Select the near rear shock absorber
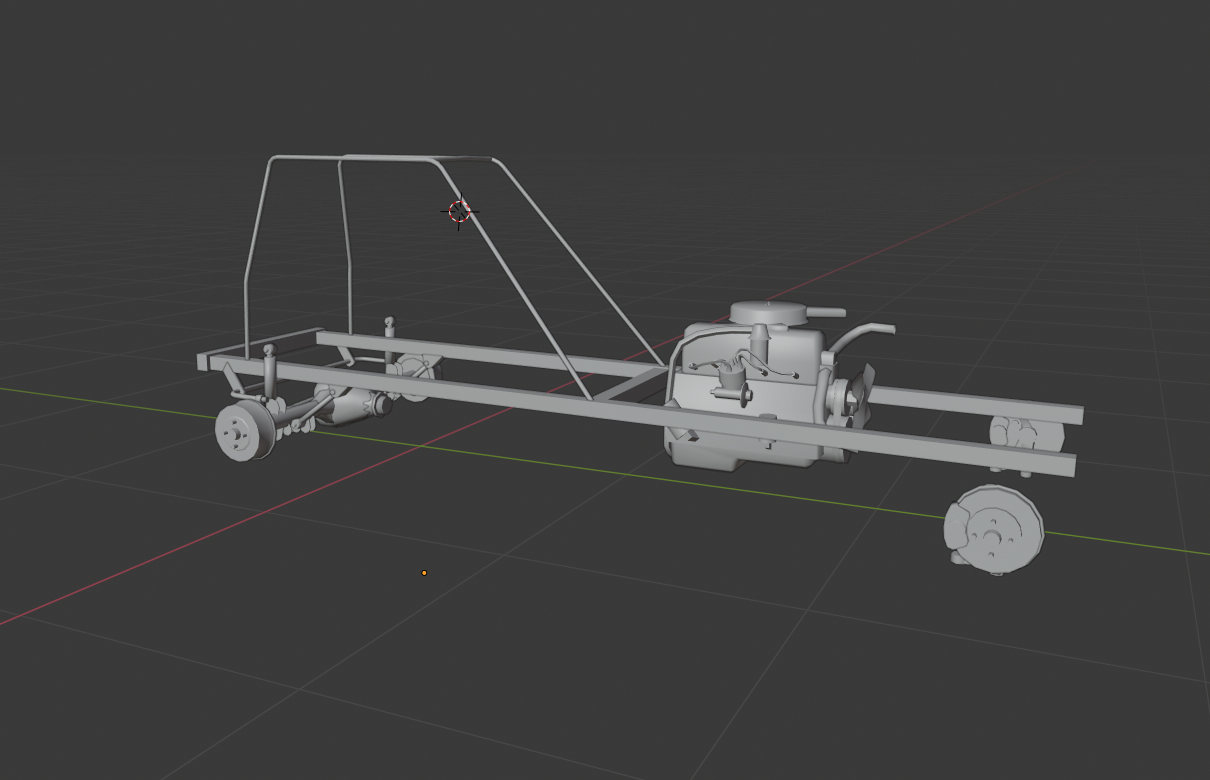The image size is (1210, 780). click(x=269, y=372)
